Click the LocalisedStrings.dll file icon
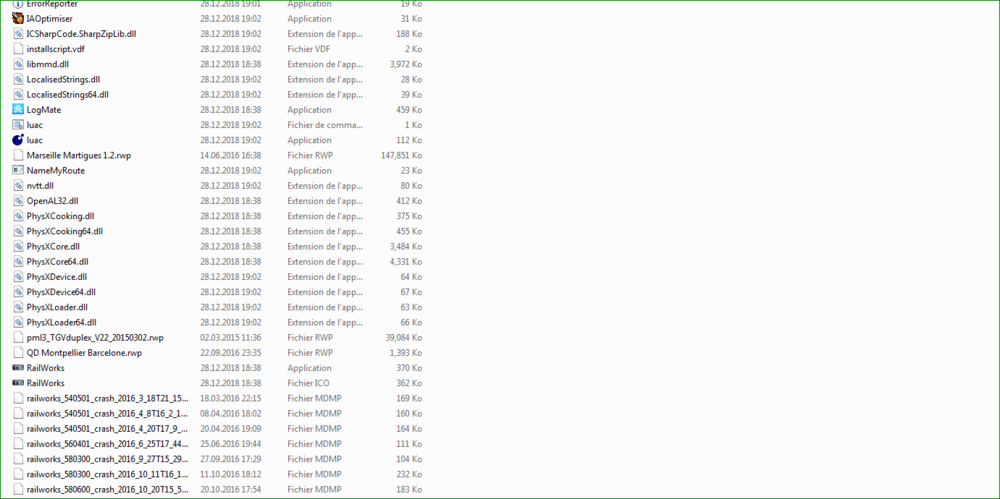The height and width of the screenshot is (499, 1000). [18, 79]
